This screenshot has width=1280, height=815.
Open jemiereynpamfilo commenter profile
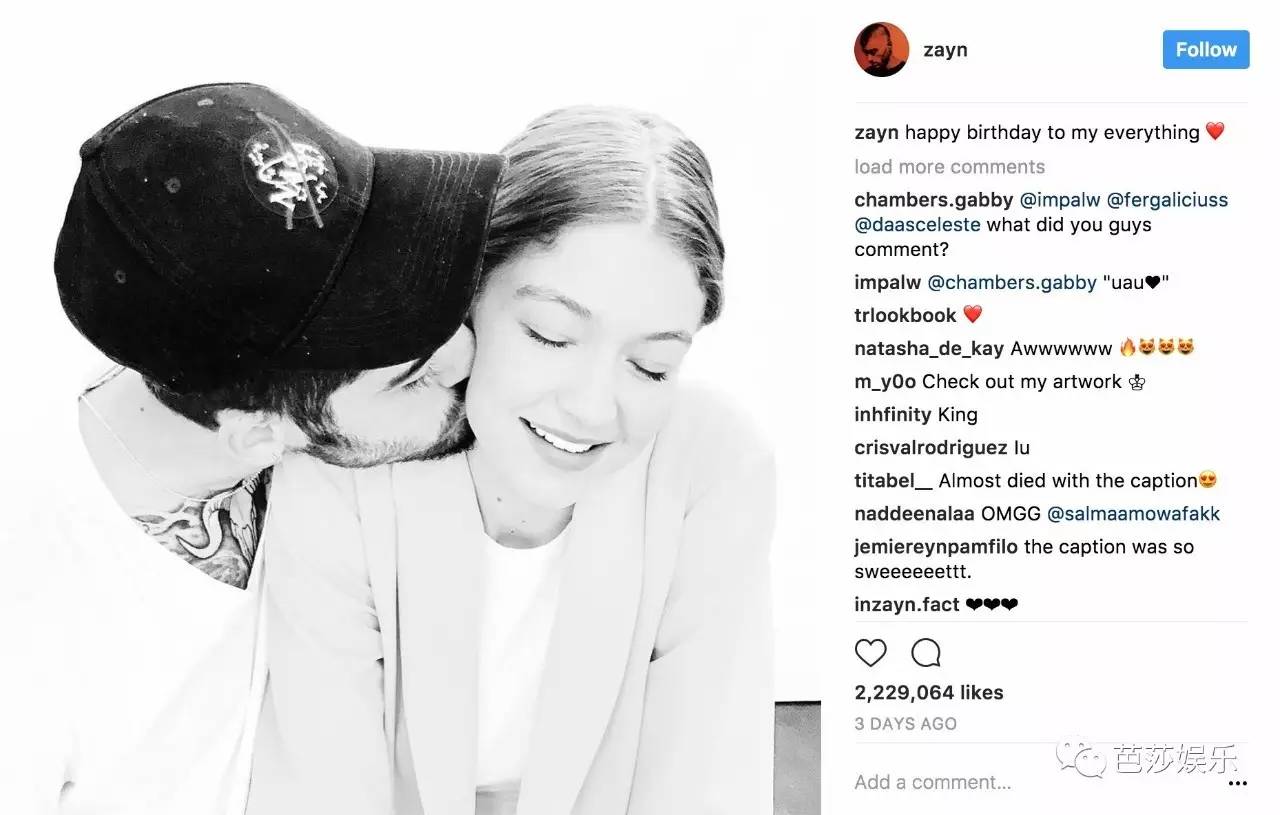click(936, 547)
